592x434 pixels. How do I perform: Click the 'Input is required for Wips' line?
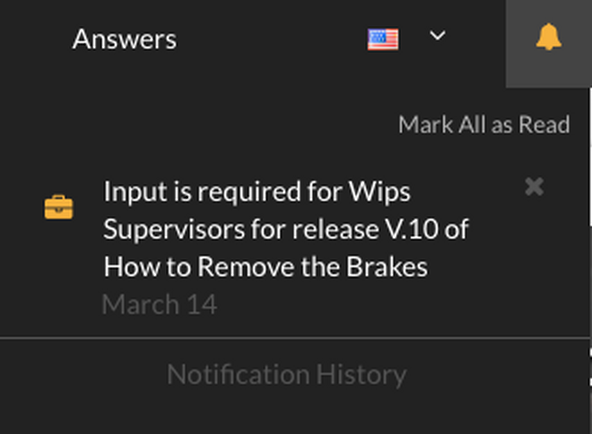(x=257, y=191)
